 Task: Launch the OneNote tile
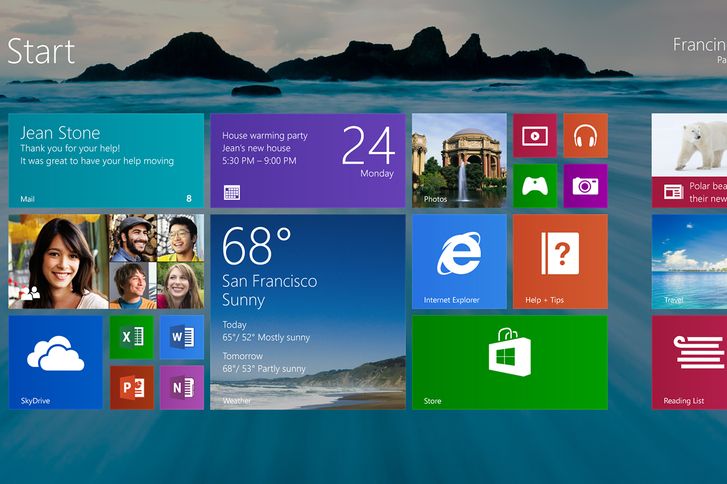coord(181,387)
